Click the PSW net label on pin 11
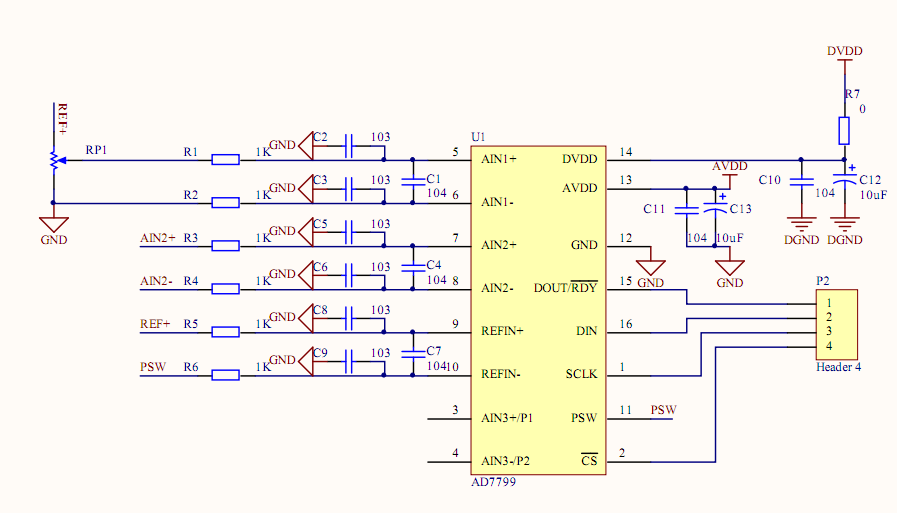Image resolution: width=897 pixels, height=513 pixels. click(664, 410)
